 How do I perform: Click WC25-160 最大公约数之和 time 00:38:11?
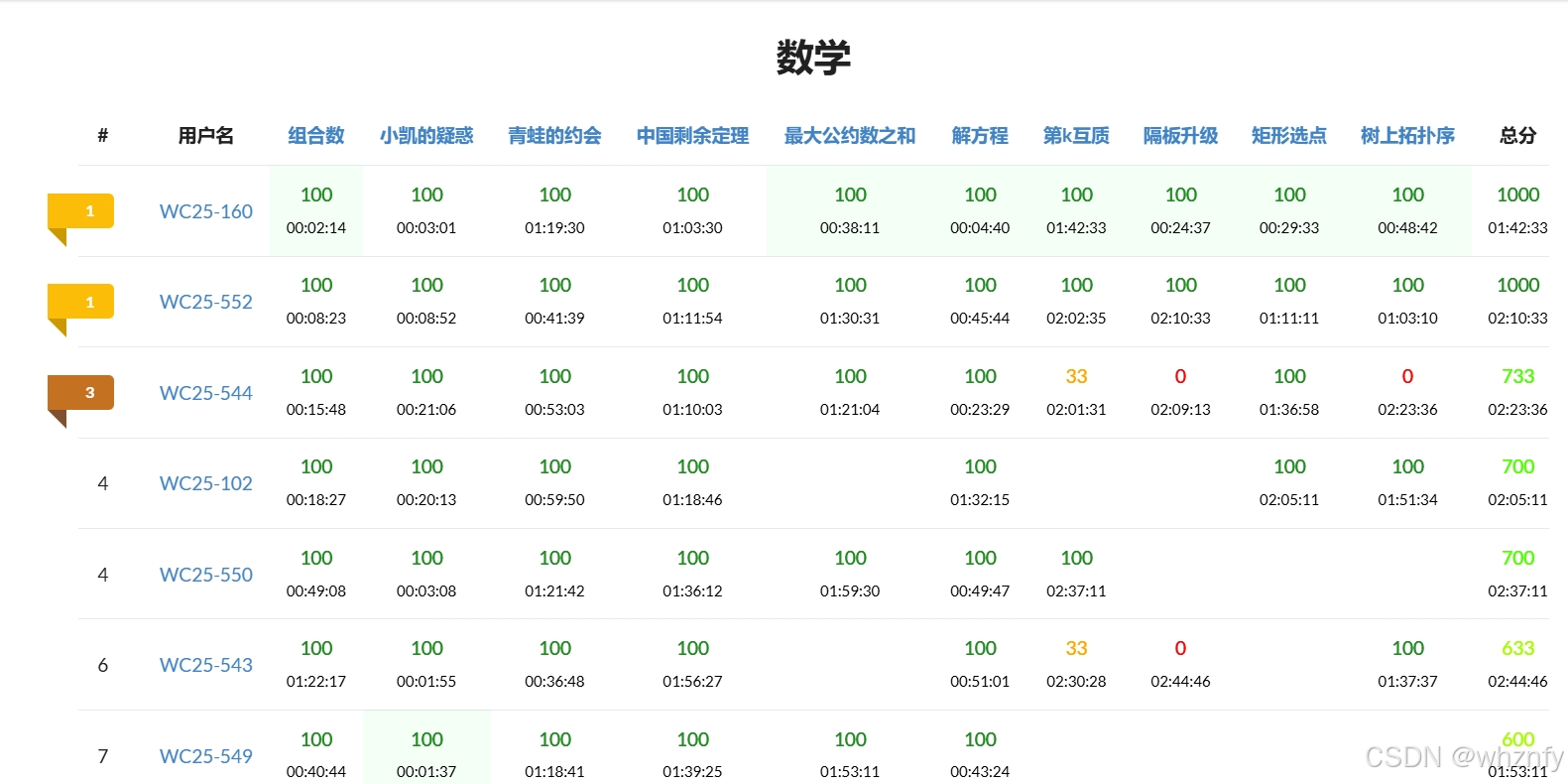pyautogui.click(x=850, y=227)
